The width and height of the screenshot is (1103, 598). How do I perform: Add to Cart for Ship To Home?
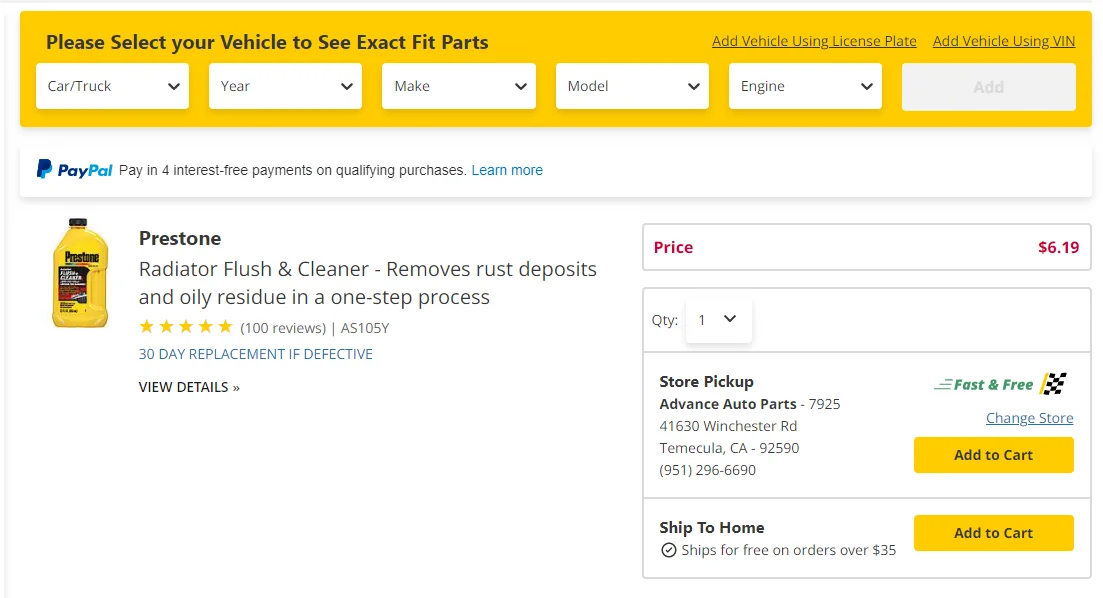[993, 533]
